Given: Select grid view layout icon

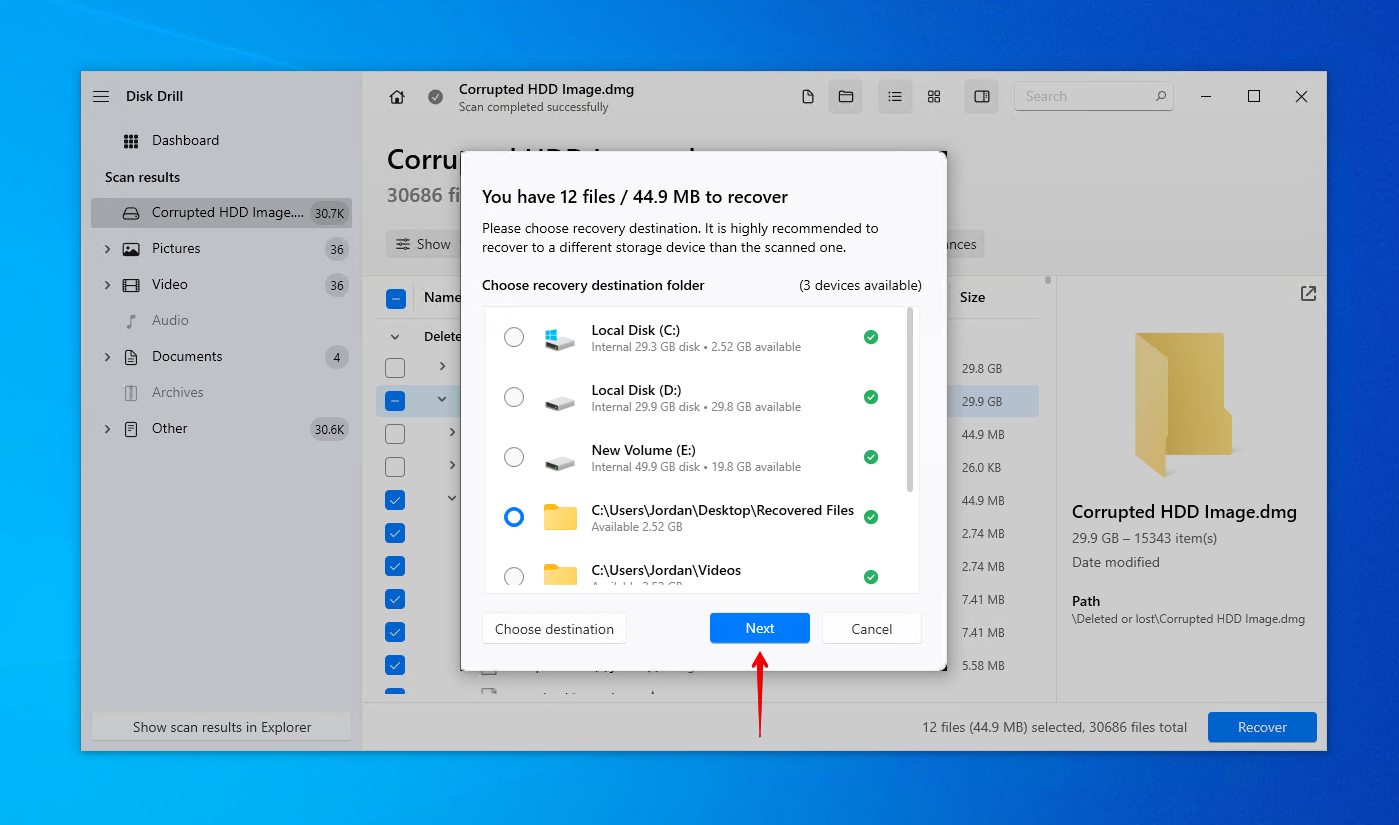Looking at the screenshot, I should (934, 97).
